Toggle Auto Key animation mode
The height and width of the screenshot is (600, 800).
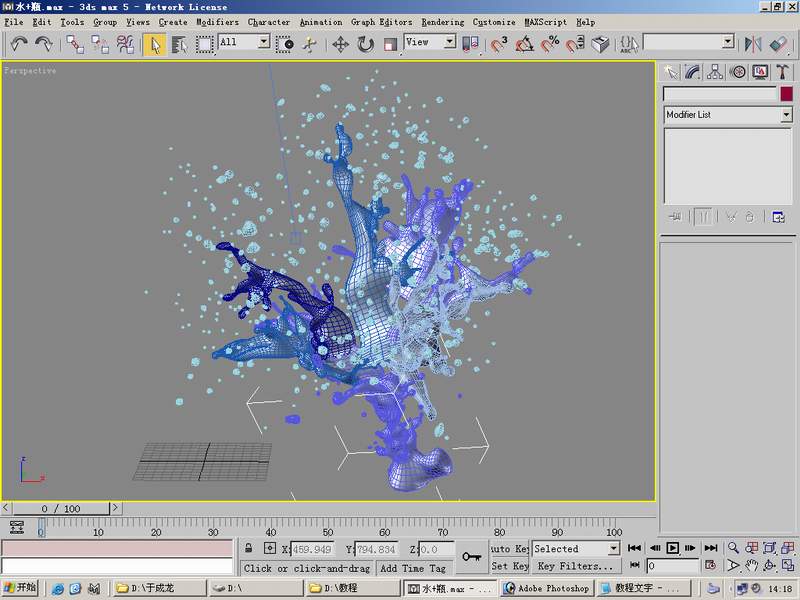(x=510, y=549)
